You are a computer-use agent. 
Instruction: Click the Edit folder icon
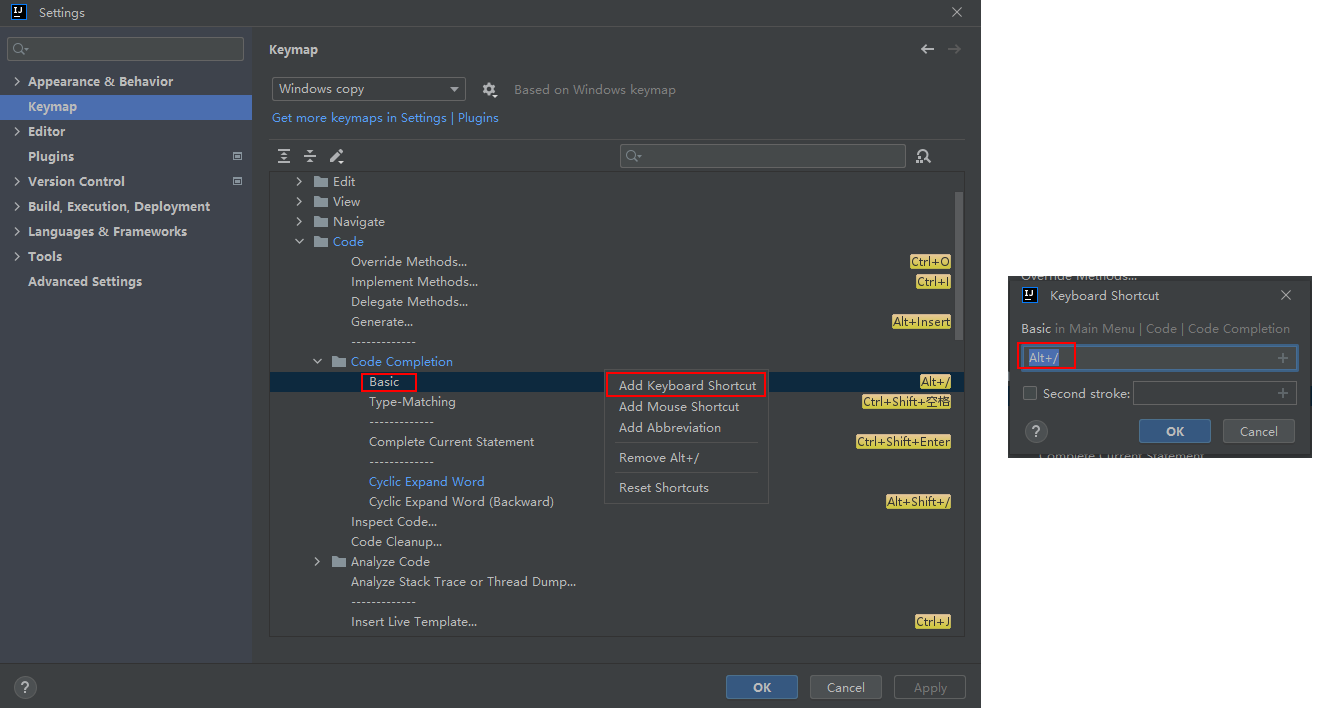tap(321, 181)
